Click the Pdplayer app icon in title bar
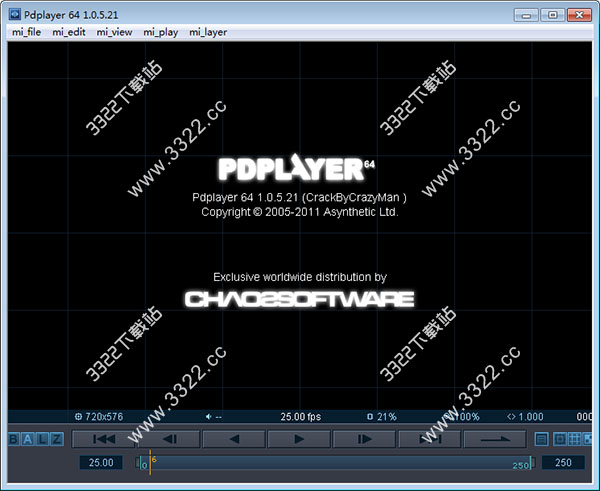This screenshot has height=491, width=600. [15, 15]
